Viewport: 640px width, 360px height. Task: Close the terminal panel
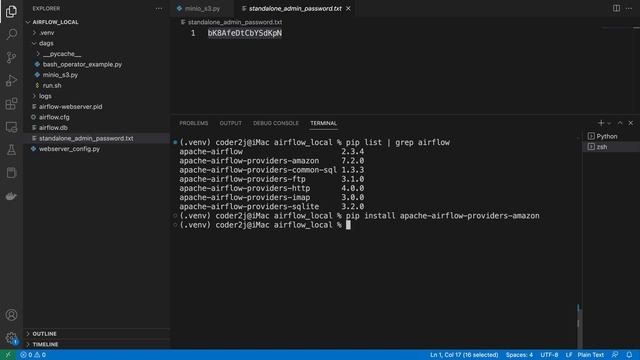click(631, 123)
